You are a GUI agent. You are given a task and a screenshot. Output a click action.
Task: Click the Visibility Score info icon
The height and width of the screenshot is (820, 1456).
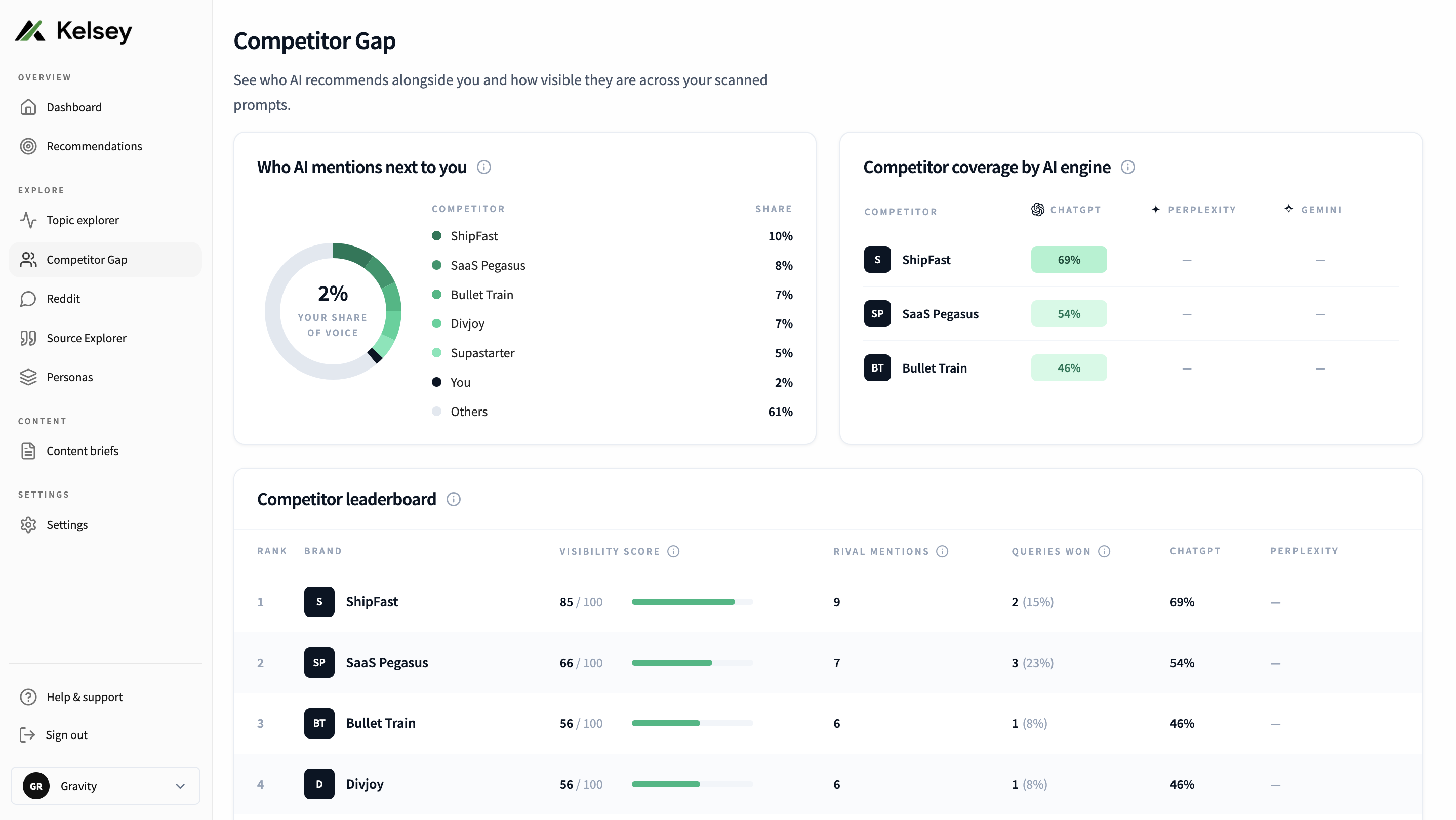[x=673, y=551]
